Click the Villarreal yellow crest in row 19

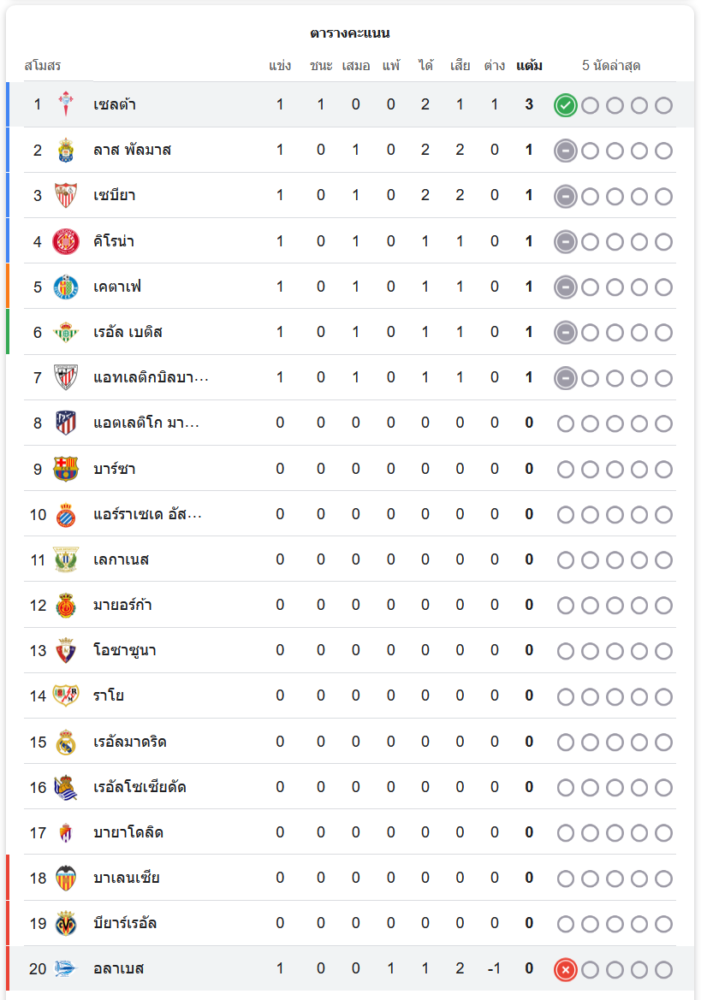[x=66, y=923]
